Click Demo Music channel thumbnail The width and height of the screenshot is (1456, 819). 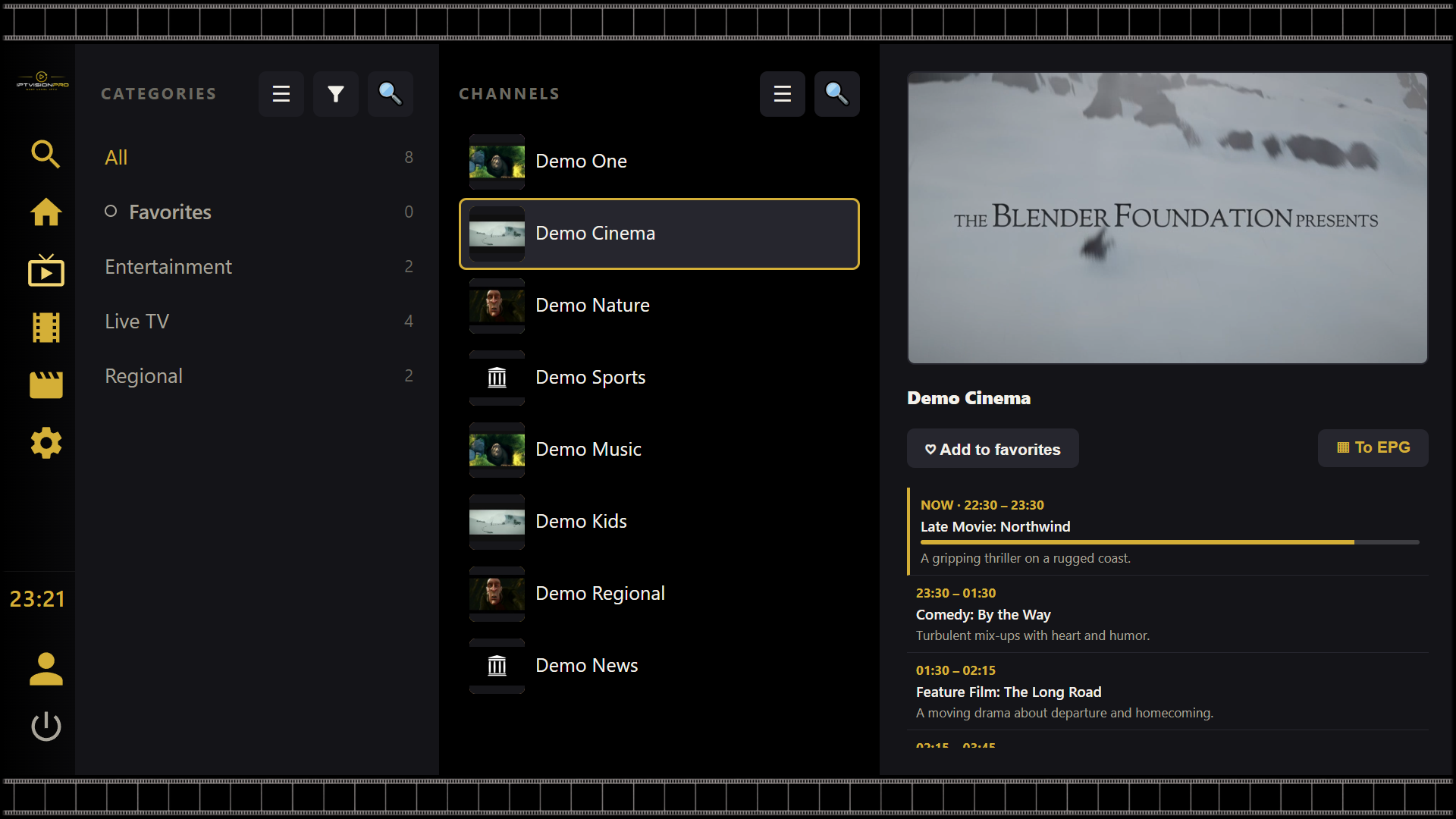click(497, 450)
